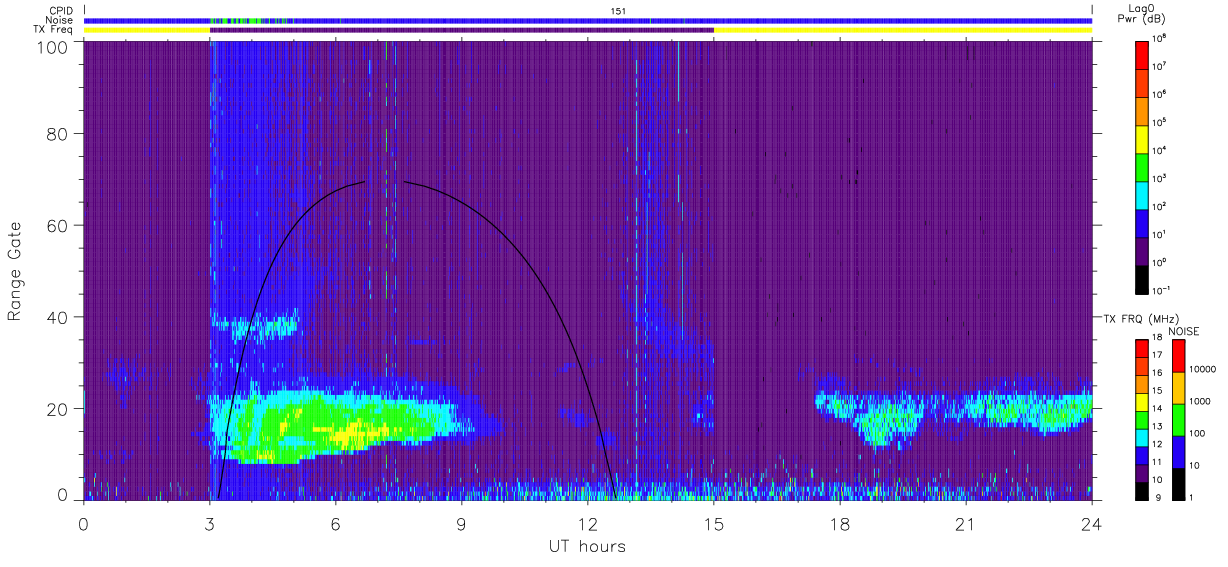The image size is (1228, 567).
Task: Click the TX FRQ colorbar label "11"
Action: coord(1158,462)
